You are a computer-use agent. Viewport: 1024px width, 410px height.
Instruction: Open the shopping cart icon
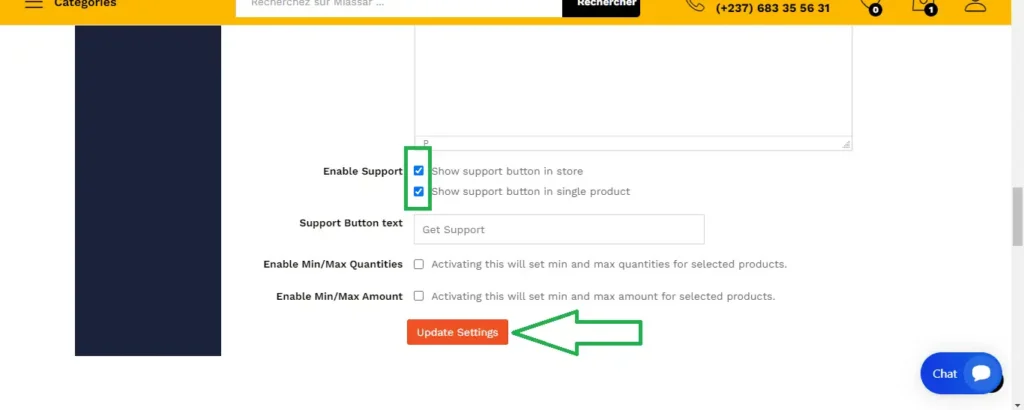[x=921, y=5]
